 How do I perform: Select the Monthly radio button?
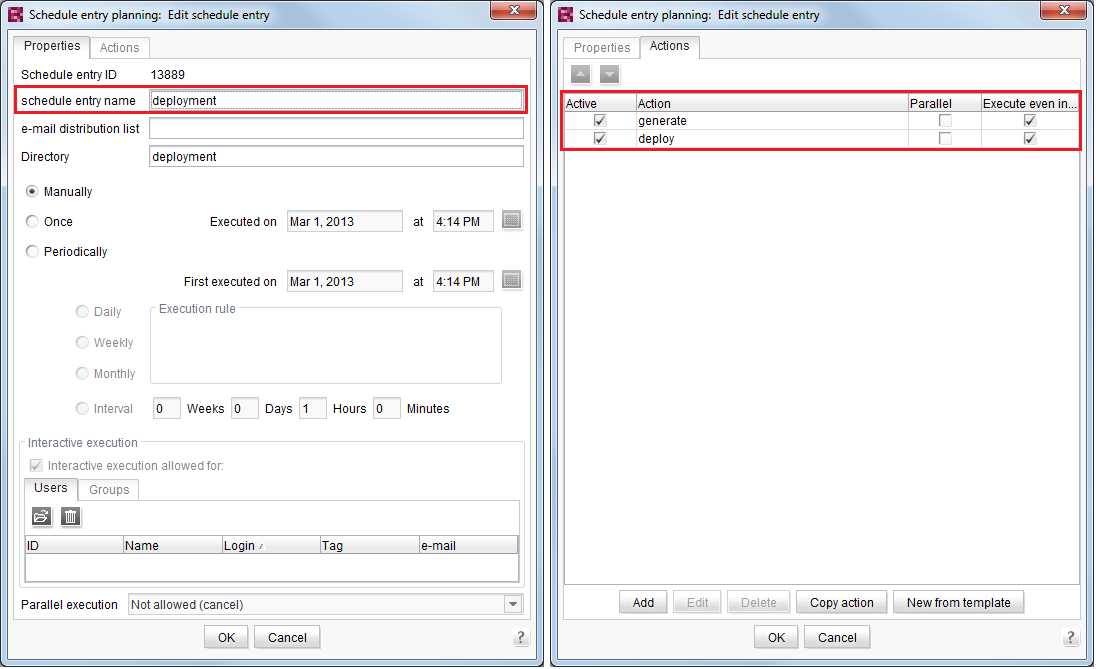(x=82, y=373)
